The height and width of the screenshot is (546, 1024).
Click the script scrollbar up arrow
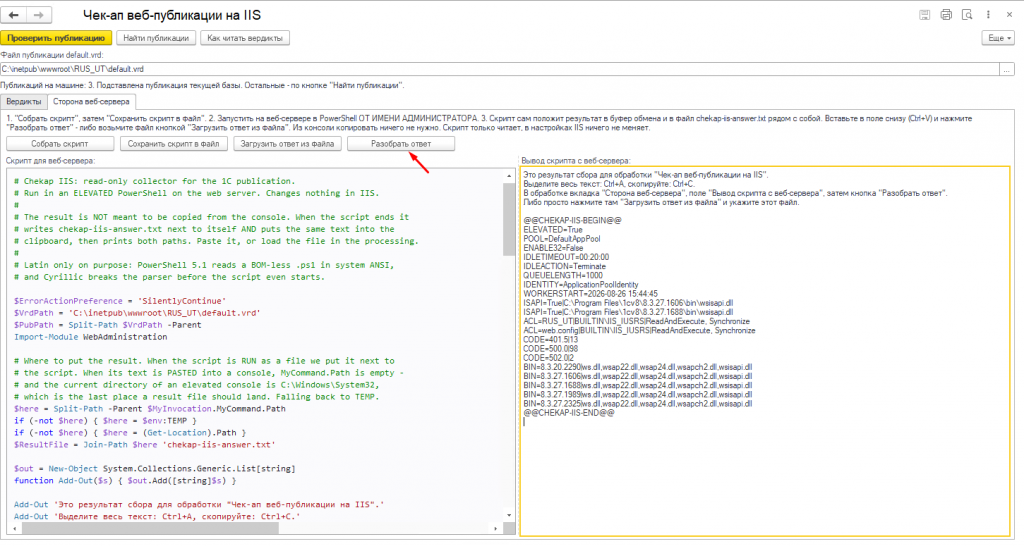[x=509, y=176]
